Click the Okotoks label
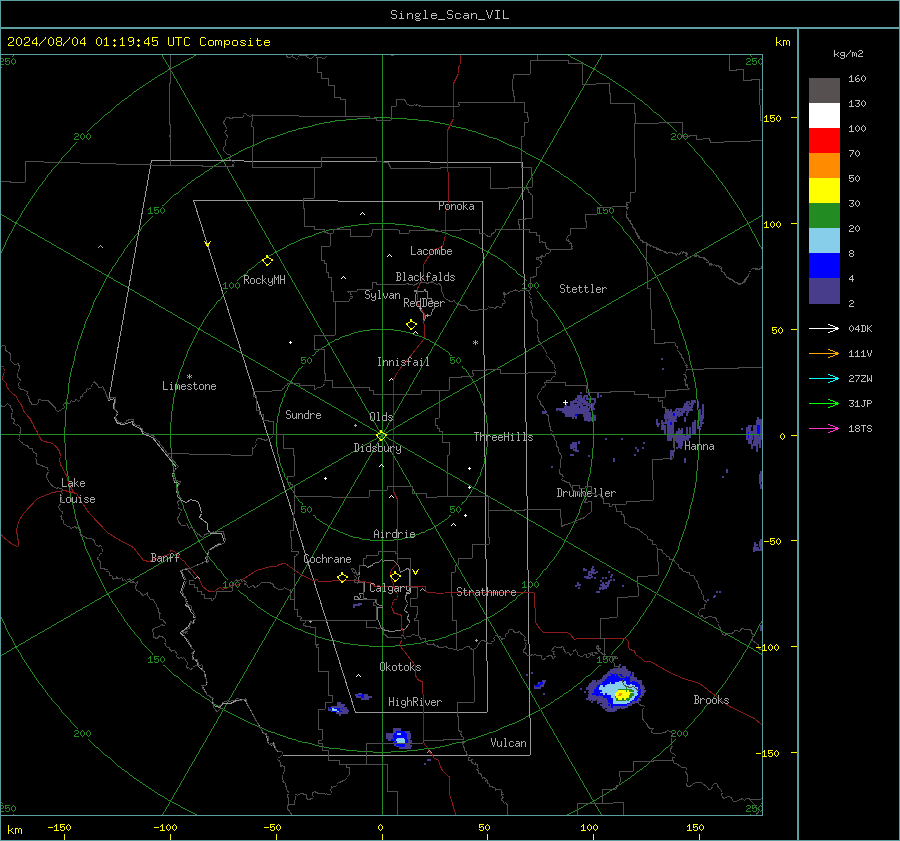The image size is (900, 841). point(400,667)
